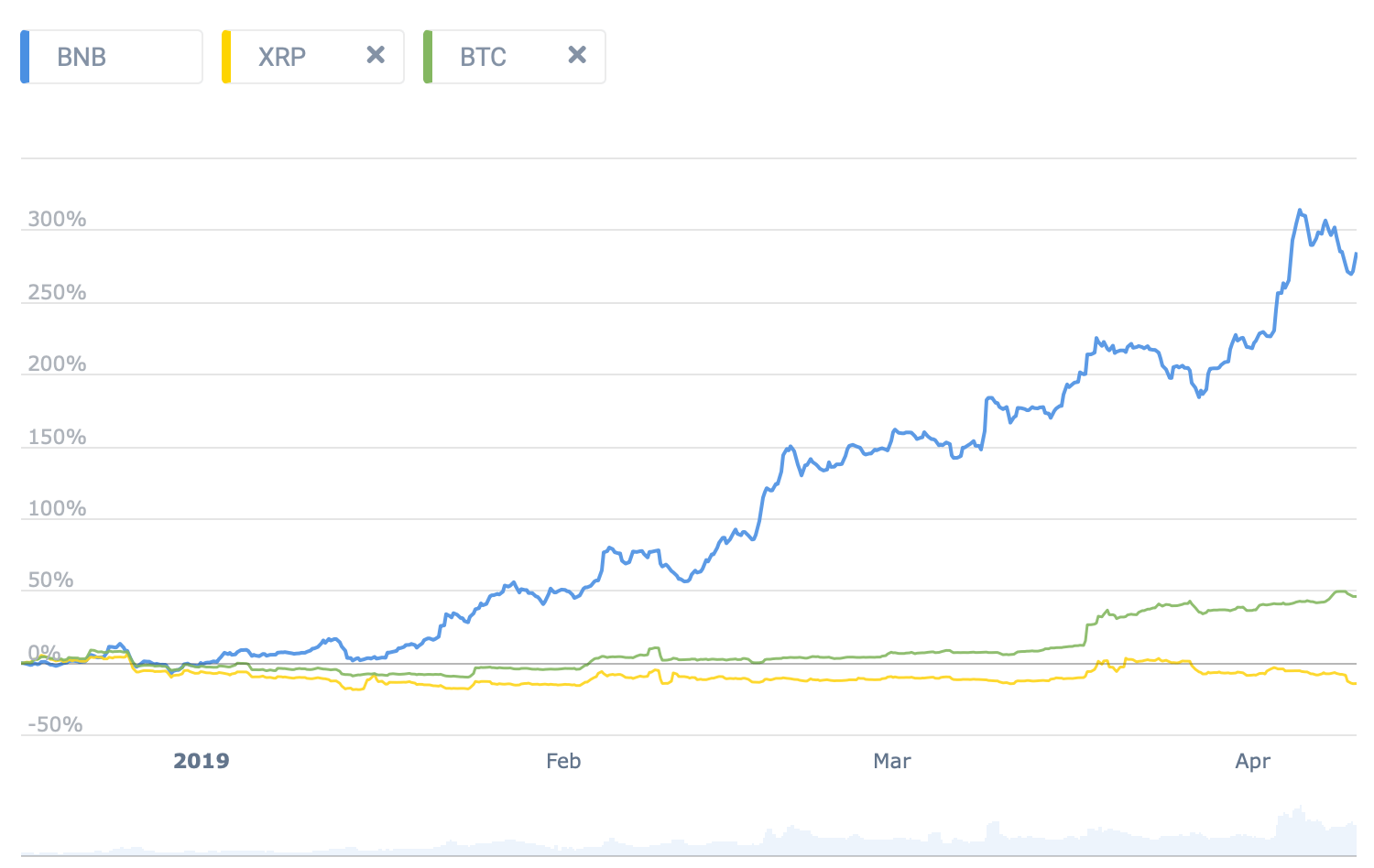Click the Mar label on time axis
This screenshot has width=1374, height=868.
[892, 761]
